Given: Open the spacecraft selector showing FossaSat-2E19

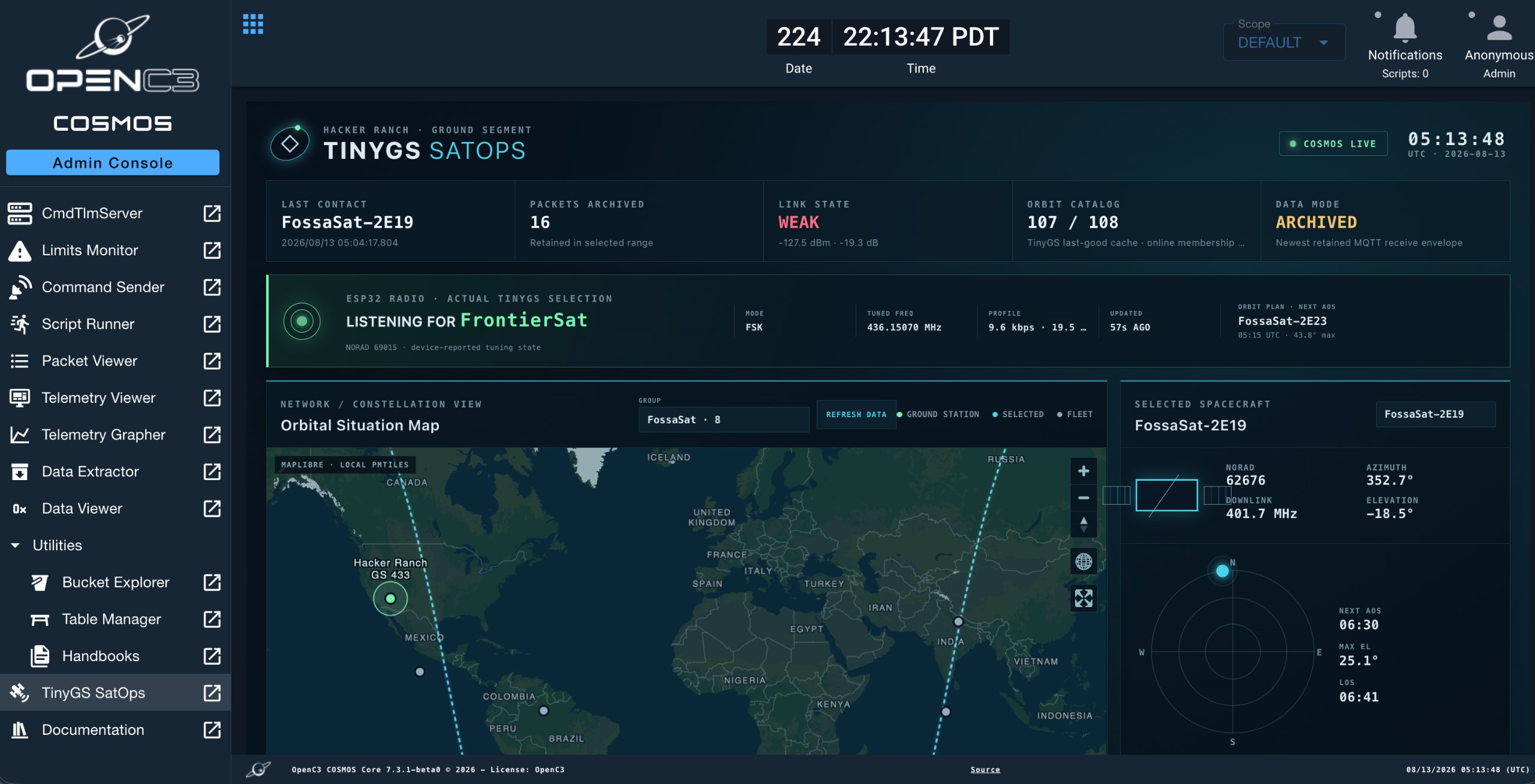Looking at the screenshot, I should pyautogui.click(x=1435, y=414).
